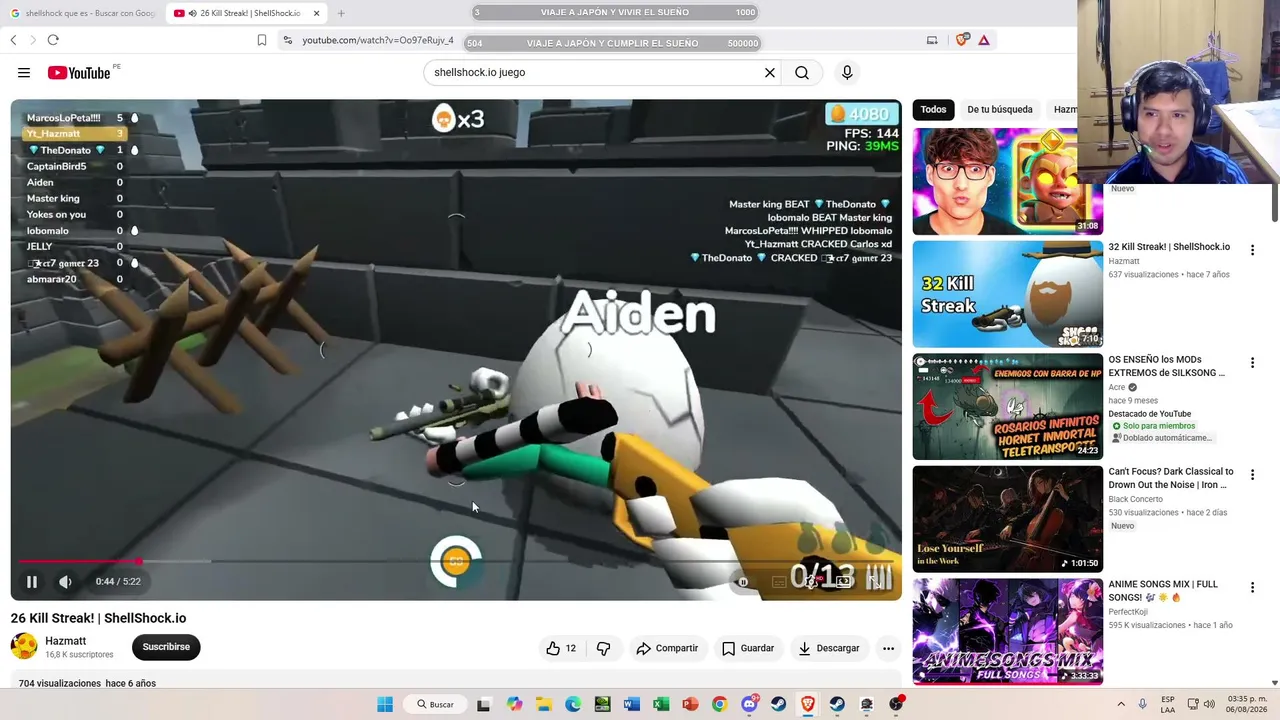Open video settings gear in the player
Viewport: 1280px width, 720px height.
(812, 582)
